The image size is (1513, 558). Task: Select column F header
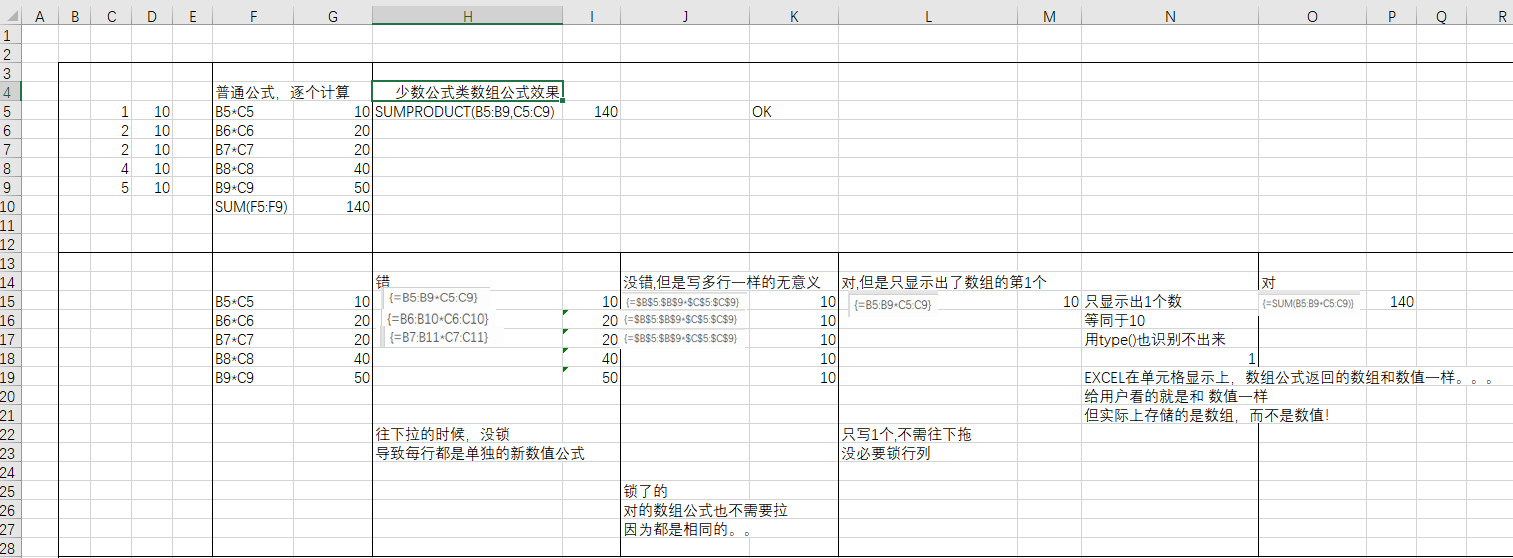253,17
